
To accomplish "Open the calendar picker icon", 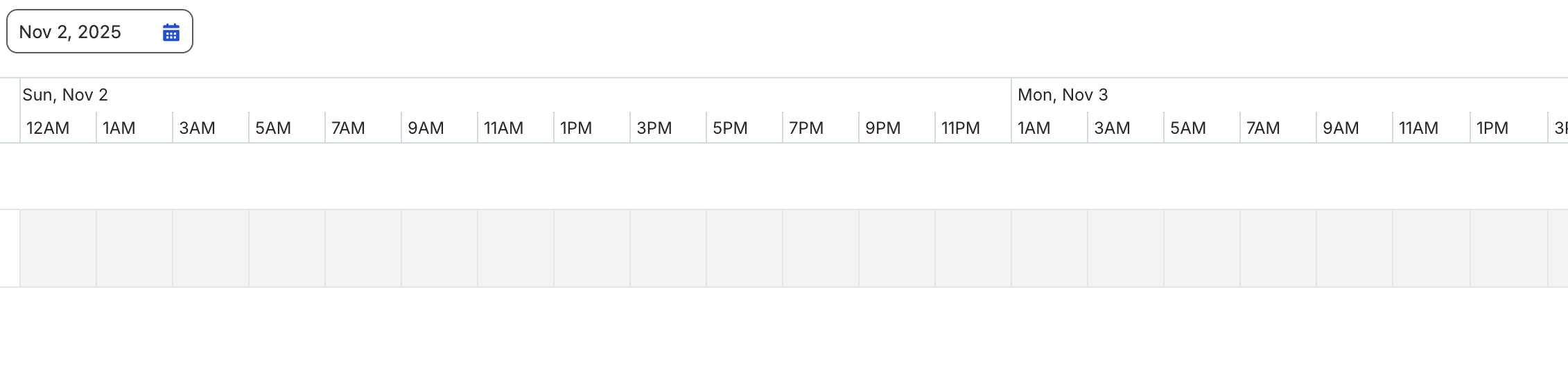I will (171, 32).
